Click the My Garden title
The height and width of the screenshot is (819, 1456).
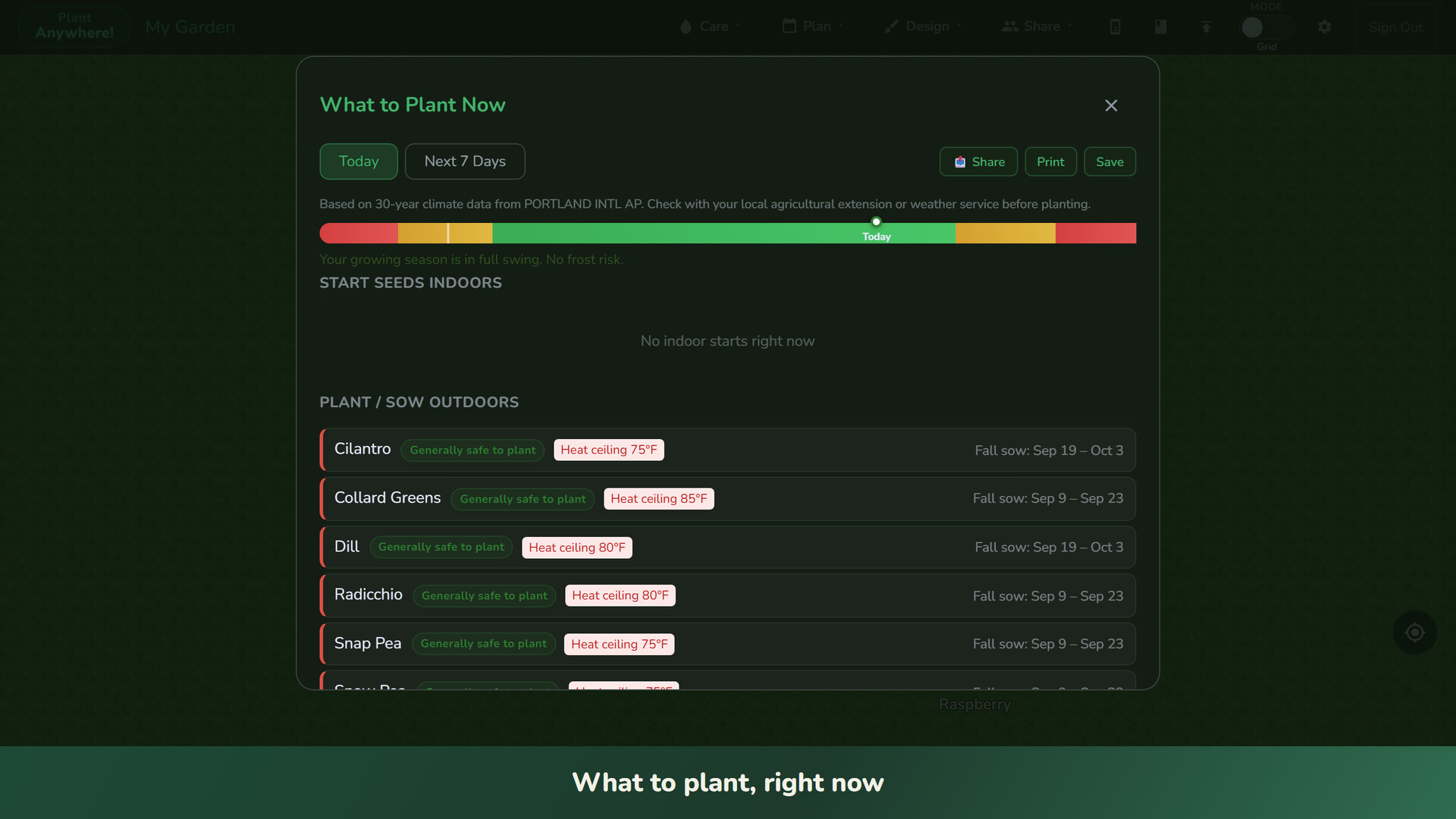[190, 27]
